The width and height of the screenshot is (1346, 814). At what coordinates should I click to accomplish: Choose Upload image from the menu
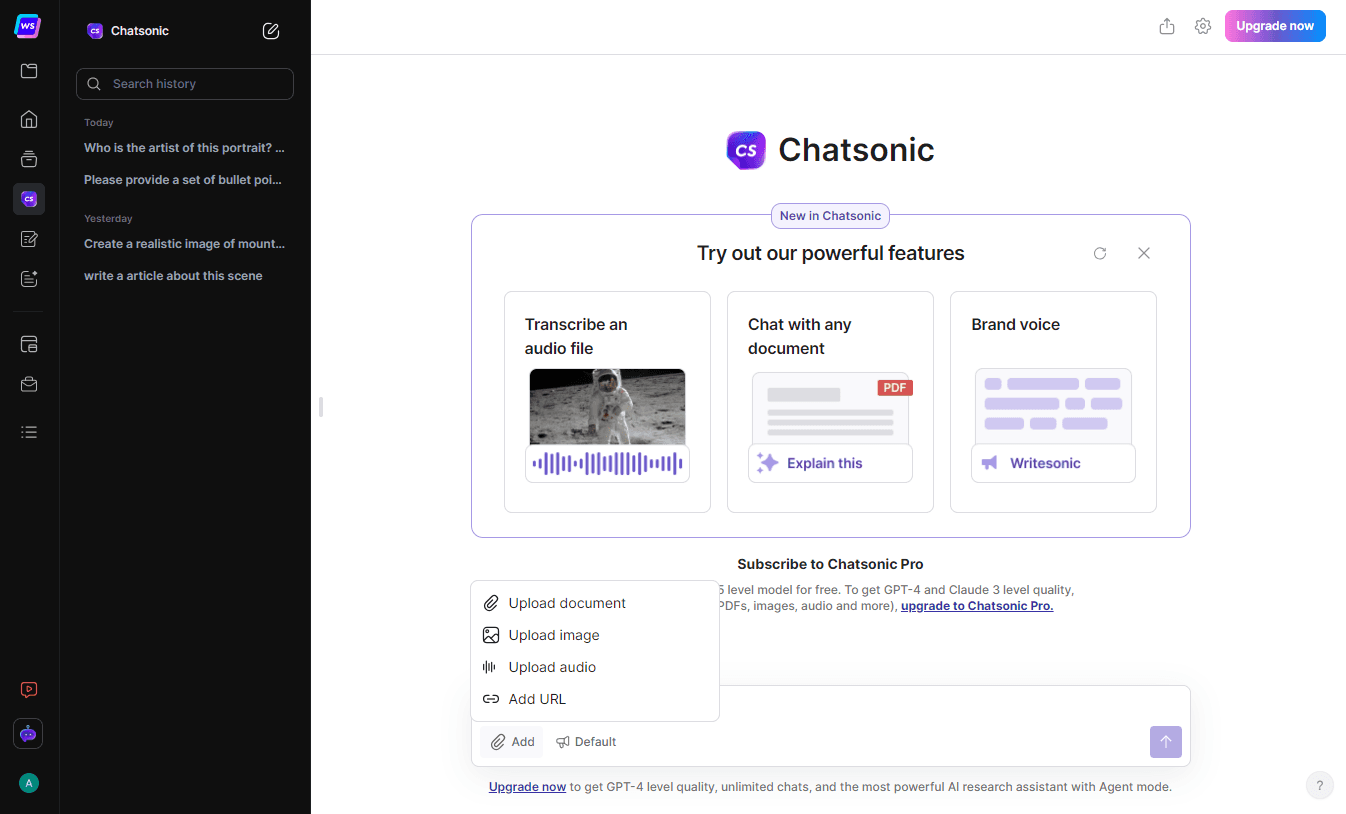click(x=554, y=635)
